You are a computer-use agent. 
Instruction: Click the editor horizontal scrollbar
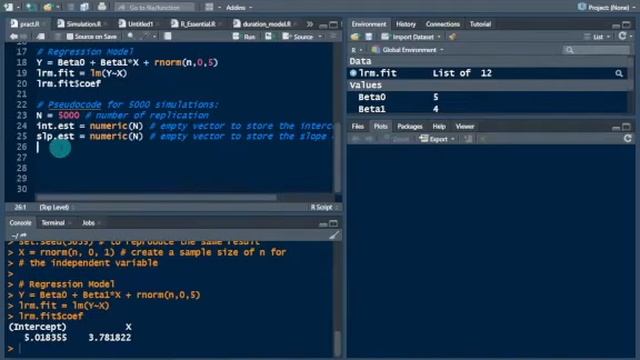pyautogui.click(x=156, y=198)
